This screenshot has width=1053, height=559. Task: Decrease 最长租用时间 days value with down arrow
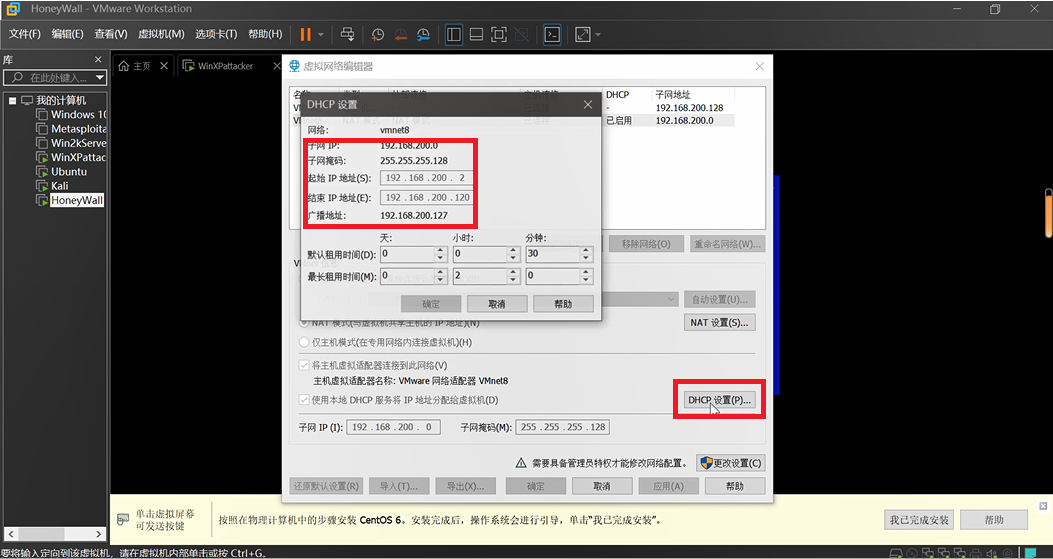pyautogui.click(x=441, y=280)
